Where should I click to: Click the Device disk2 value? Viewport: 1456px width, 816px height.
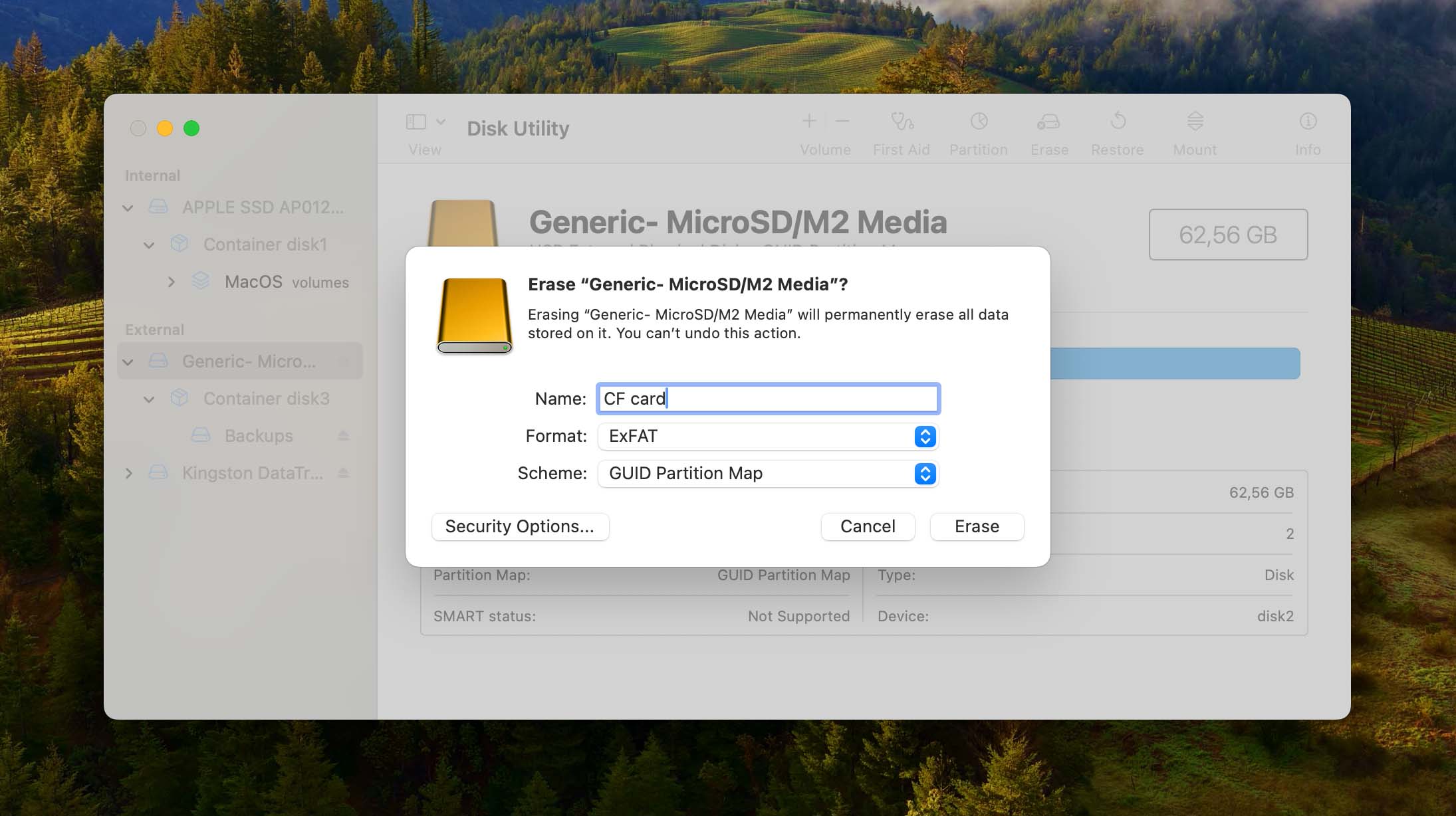pos(1275,616)
